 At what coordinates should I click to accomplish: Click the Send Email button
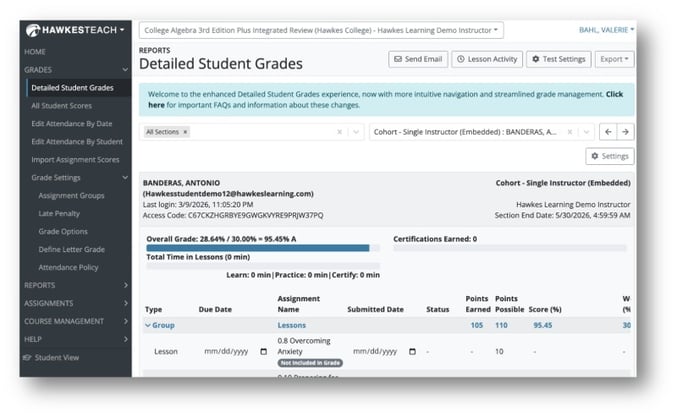pyautogui.click(x=418, y=59)
